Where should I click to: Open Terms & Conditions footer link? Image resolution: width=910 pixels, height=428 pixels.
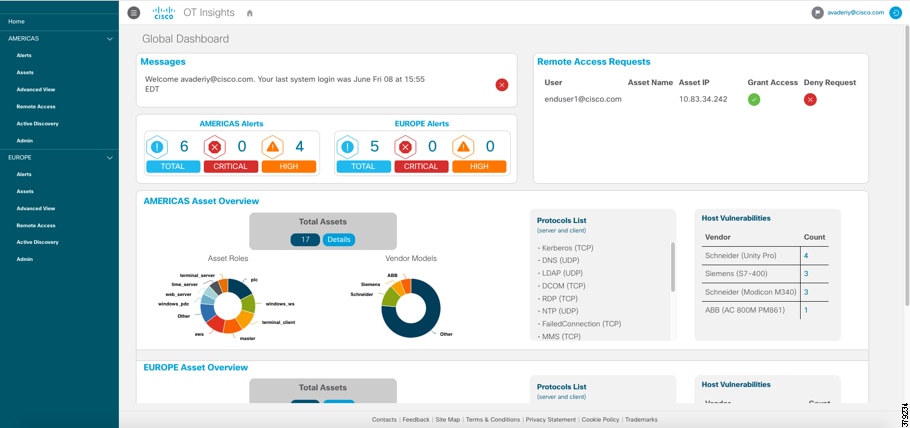[493, 419]
